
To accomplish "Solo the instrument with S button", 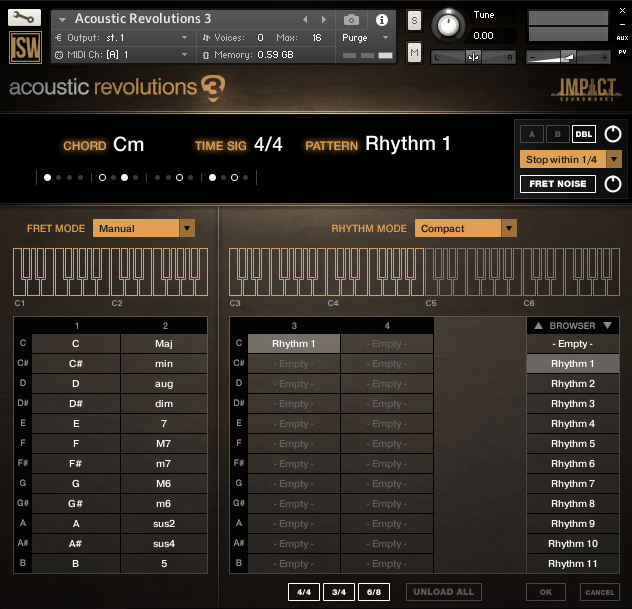I will coord(415,21).
